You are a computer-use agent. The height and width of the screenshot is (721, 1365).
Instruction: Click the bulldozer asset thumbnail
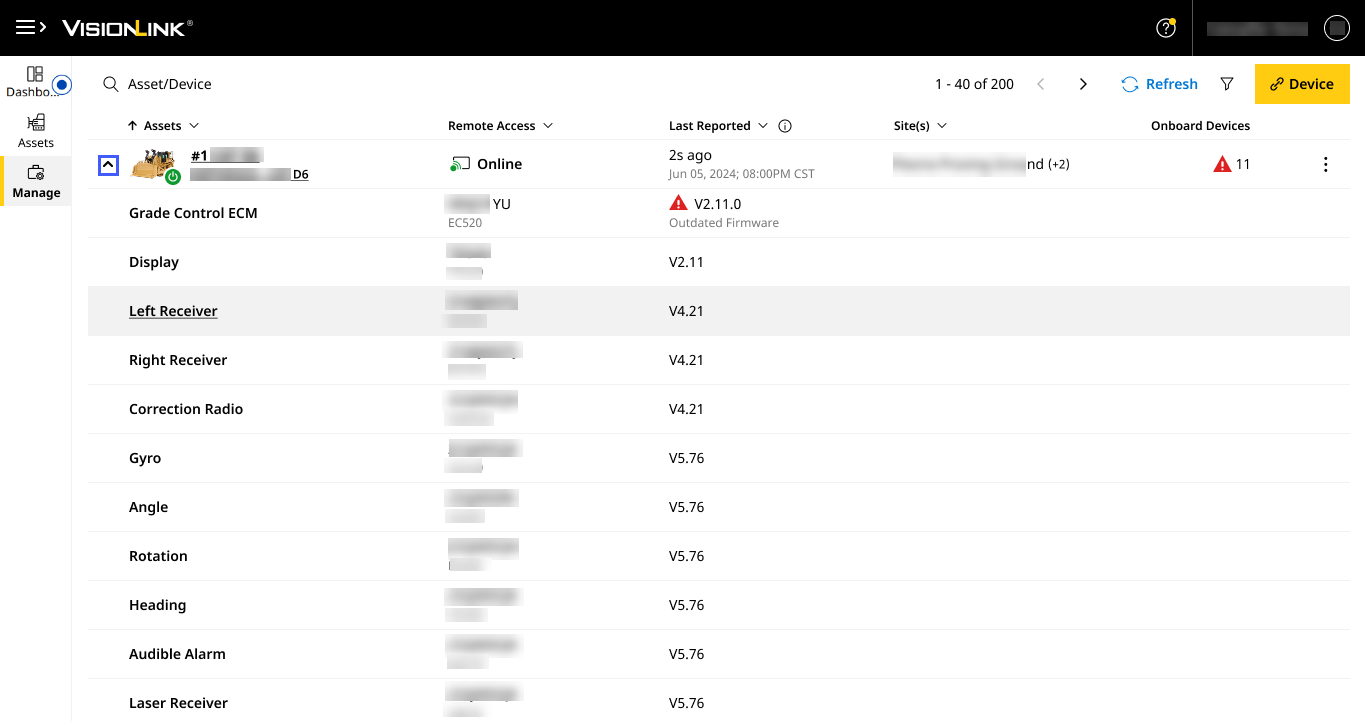(x=153, y=164)
